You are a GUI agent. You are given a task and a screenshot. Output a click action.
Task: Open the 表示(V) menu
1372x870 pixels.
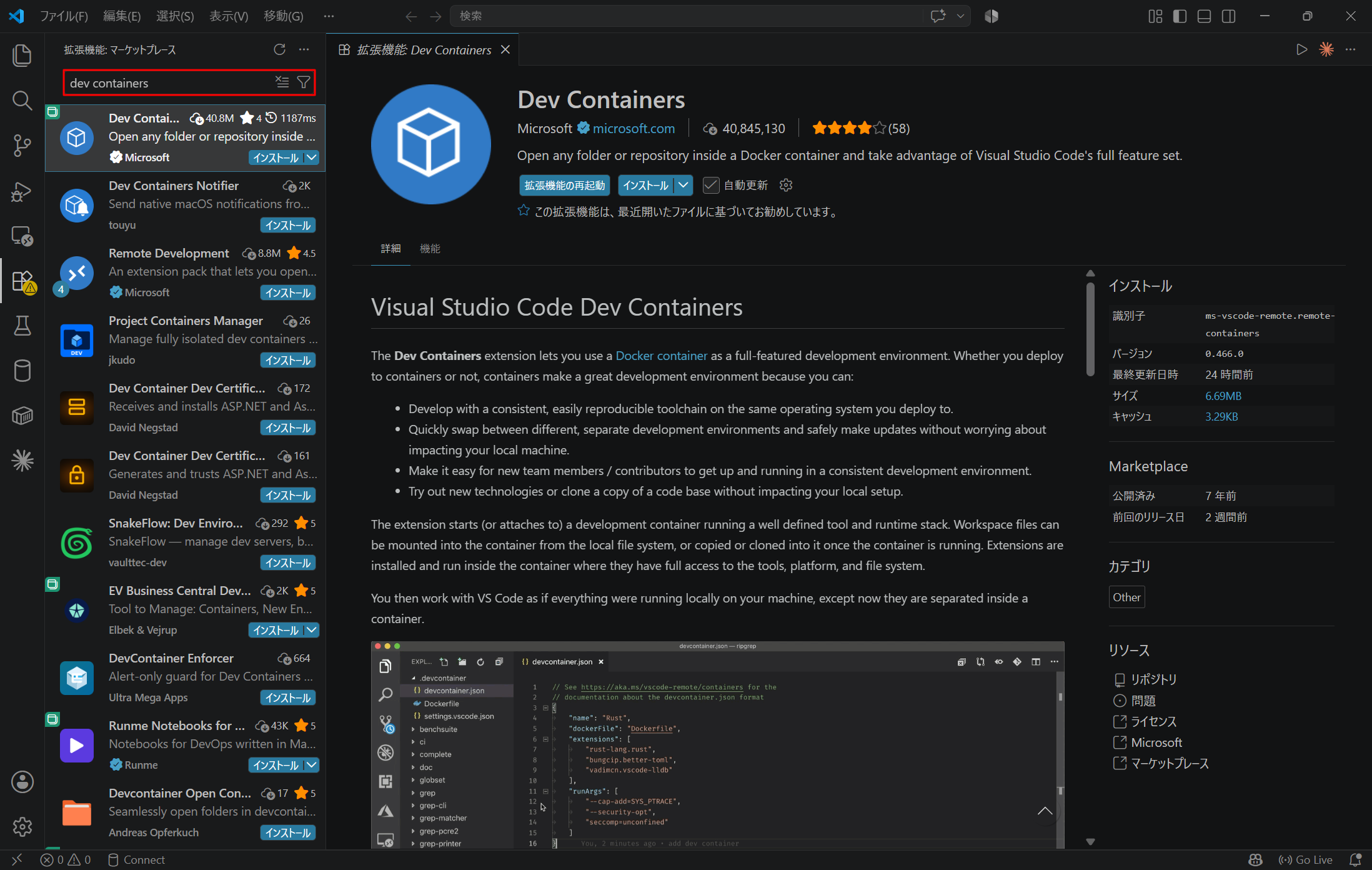[x=229, y=16]
